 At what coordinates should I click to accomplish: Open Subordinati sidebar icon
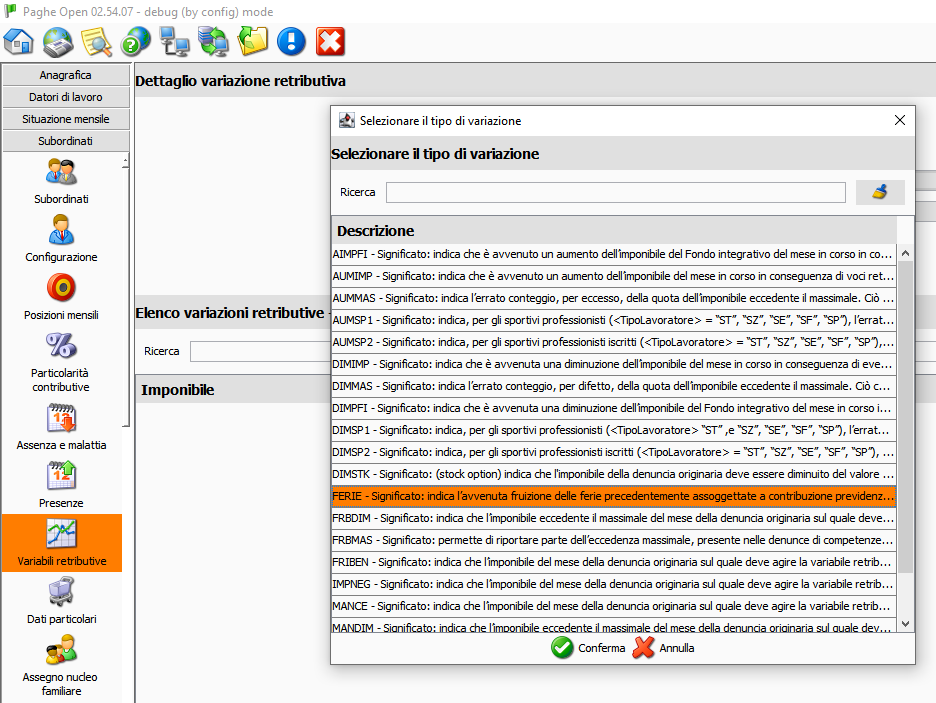click(61, 172)
